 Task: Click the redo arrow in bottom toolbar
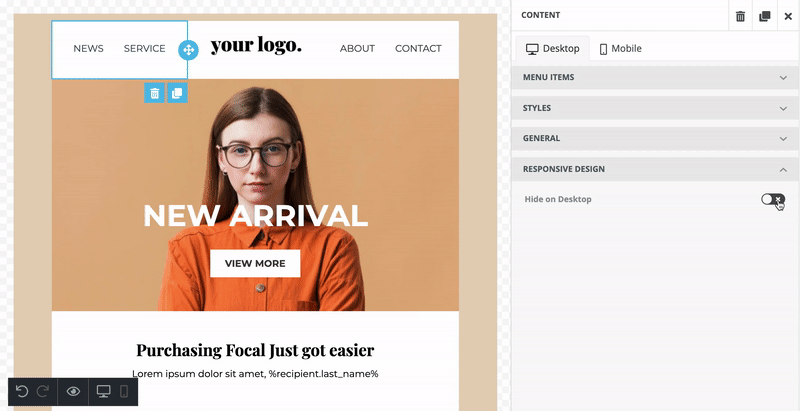click(x=43, y=392)
